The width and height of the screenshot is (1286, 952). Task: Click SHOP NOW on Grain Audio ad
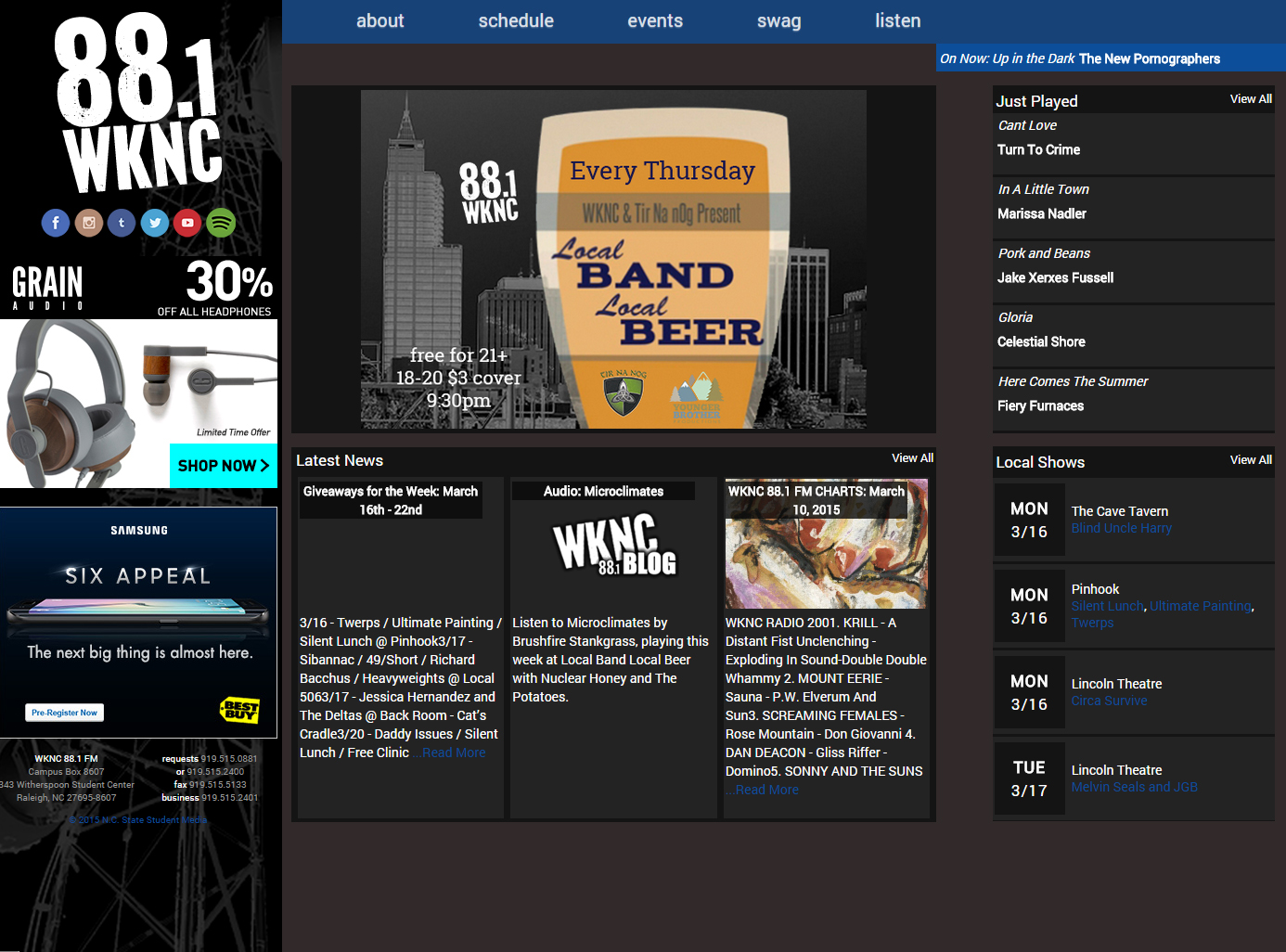(x=224, y=466)
